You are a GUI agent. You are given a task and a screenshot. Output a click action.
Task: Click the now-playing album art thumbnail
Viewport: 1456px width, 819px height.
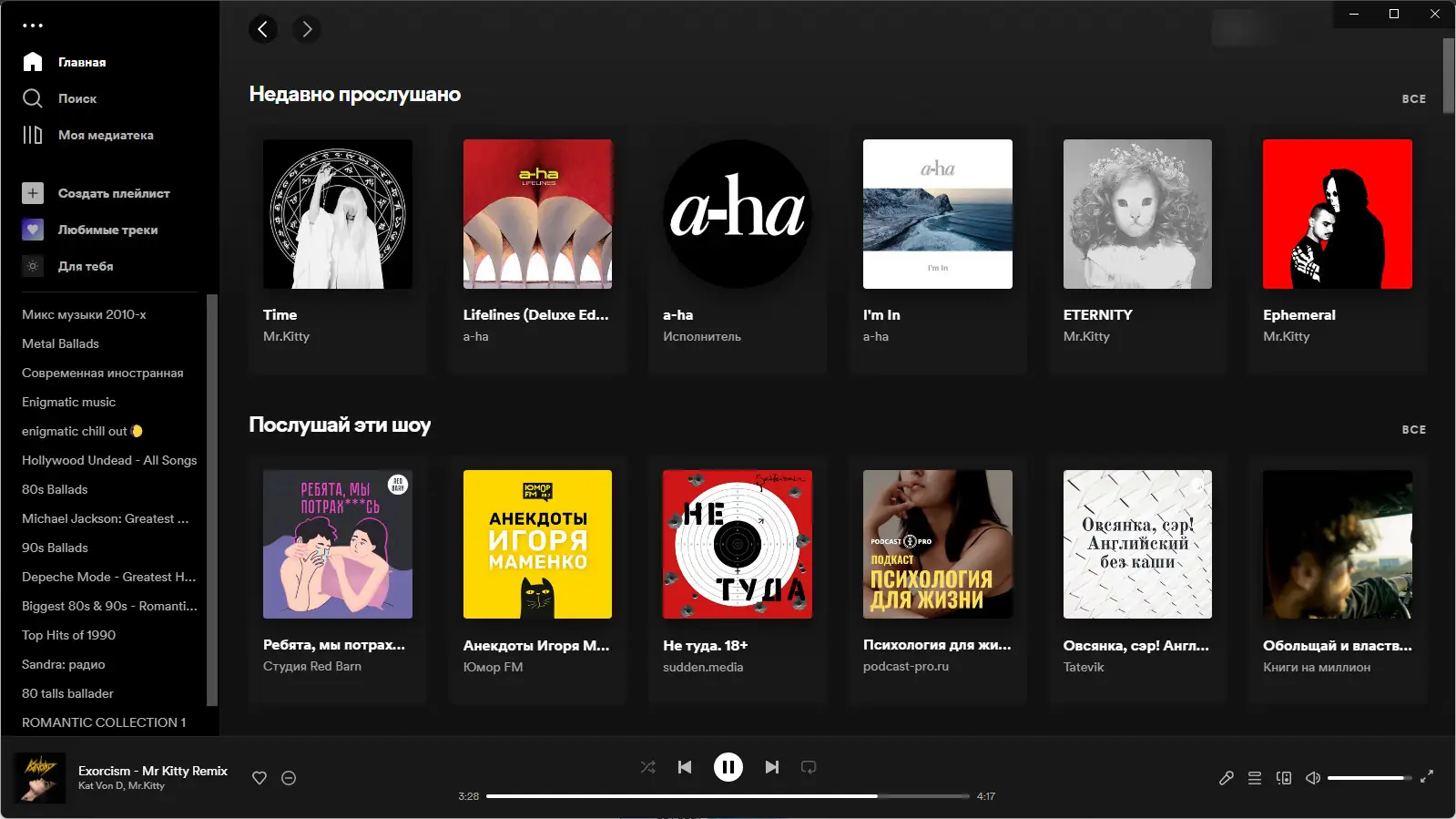(40, 778)
